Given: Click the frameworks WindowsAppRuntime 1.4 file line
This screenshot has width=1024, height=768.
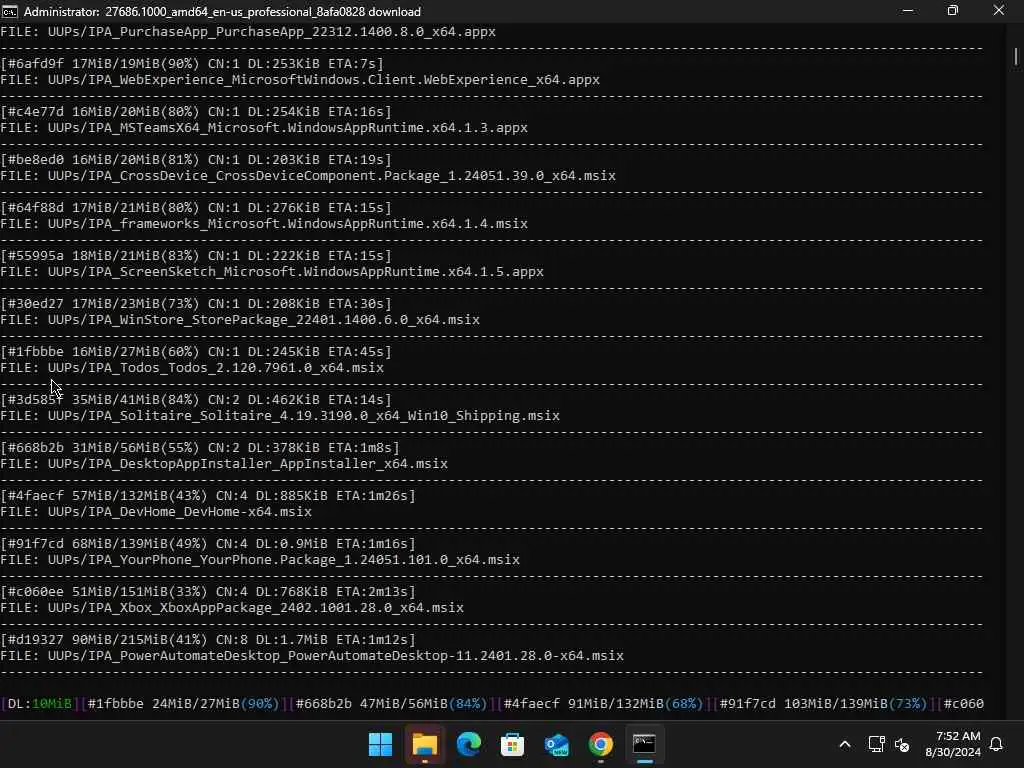Looking at the screenshot, I should 264,223.
